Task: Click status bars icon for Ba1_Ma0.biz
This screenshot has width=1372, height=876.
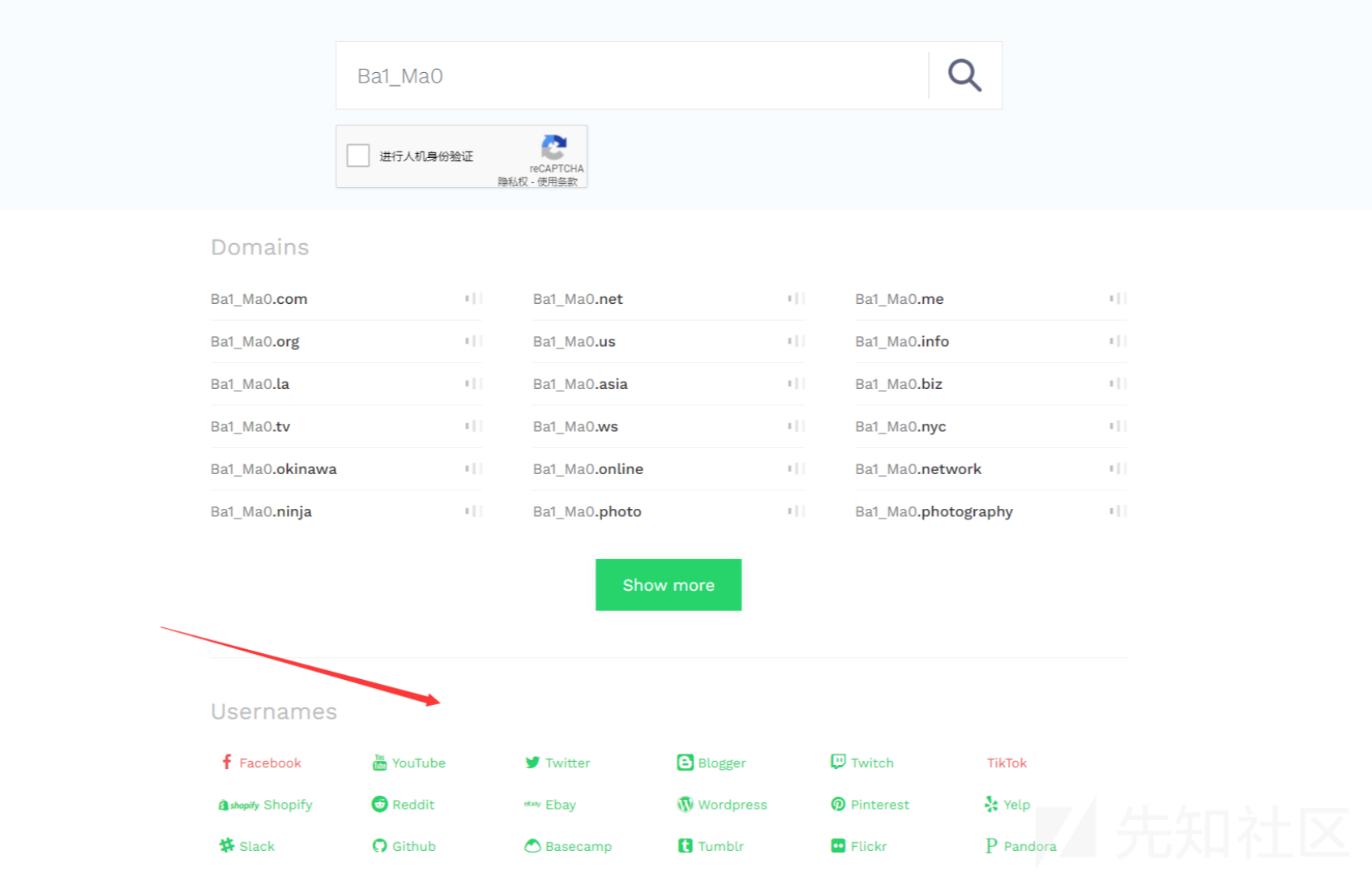Action: [1118, 383]
